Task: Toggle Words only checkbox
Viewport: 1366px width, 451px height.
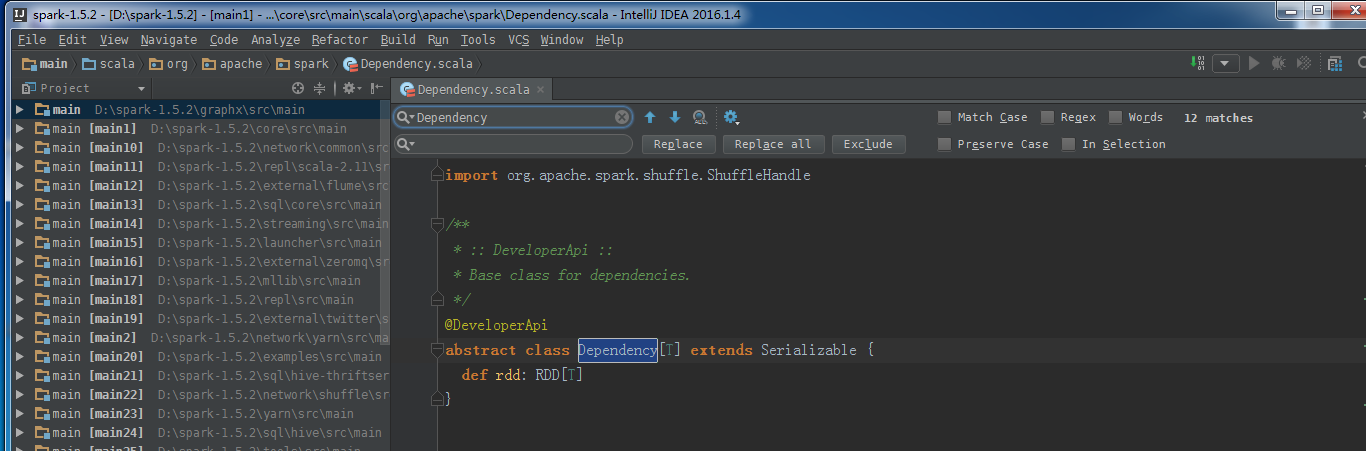Action: [1115, 117]
